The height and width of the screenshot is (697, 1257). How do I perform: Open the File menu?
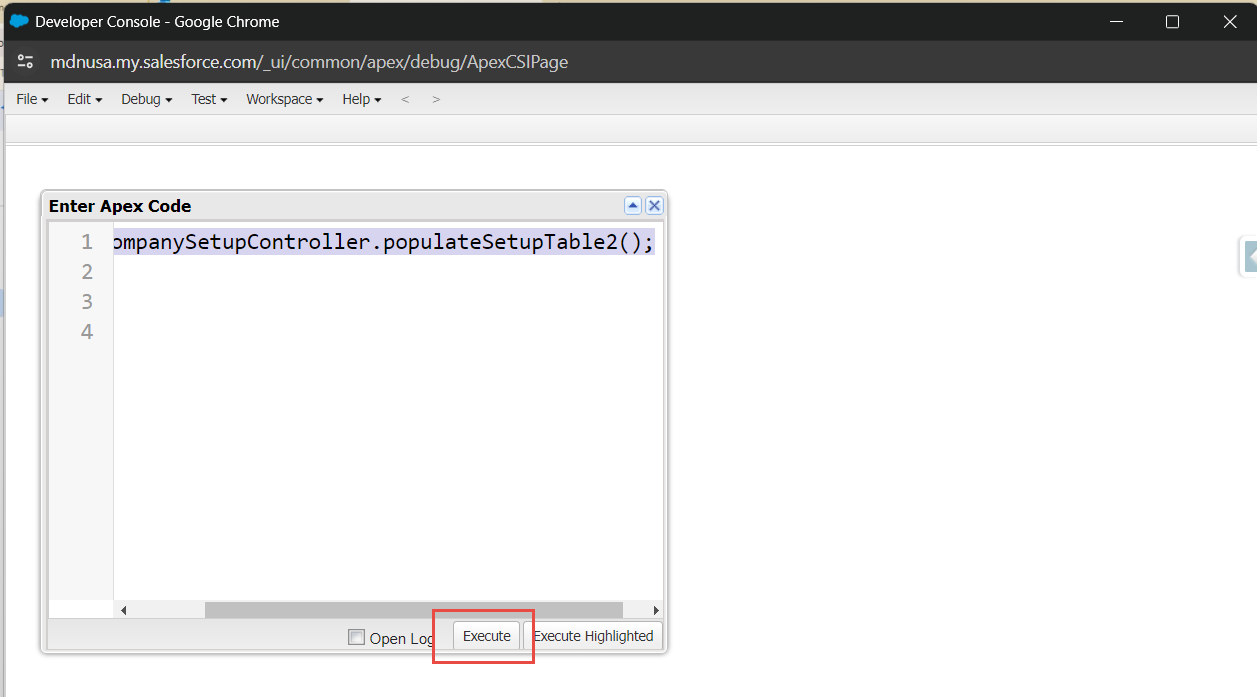point(32,99)
